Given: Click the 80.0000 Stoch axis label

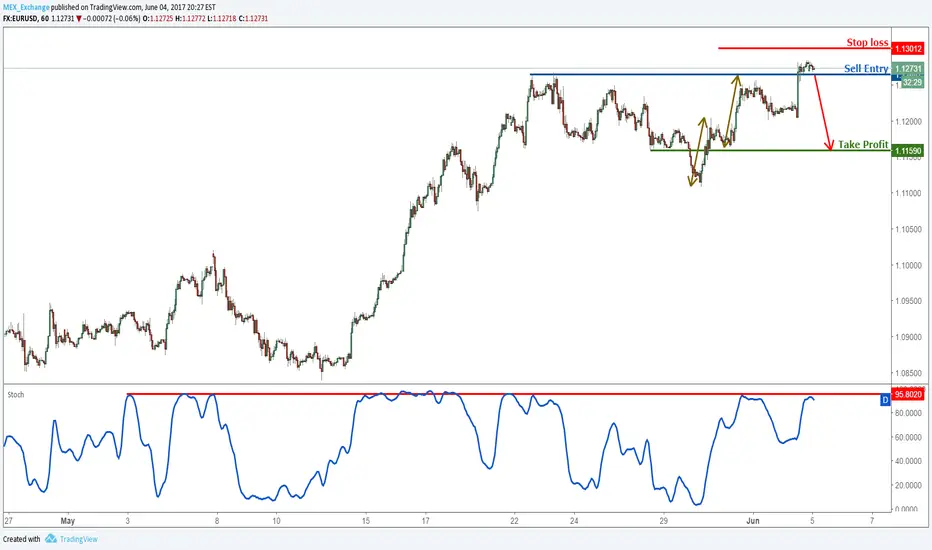Looking at the screenshot, I should tap(909, 413).
